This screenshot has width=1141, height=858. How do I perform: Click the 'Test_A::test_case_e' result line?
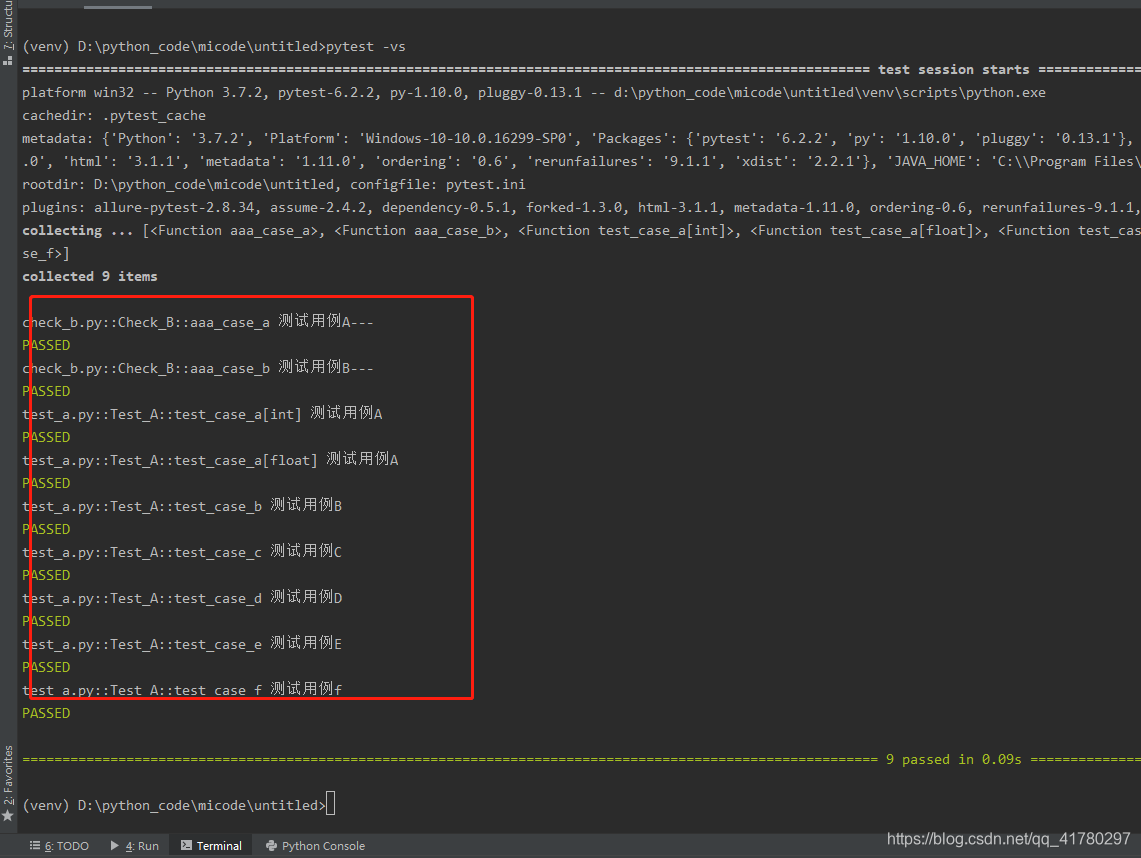[182, 643]
